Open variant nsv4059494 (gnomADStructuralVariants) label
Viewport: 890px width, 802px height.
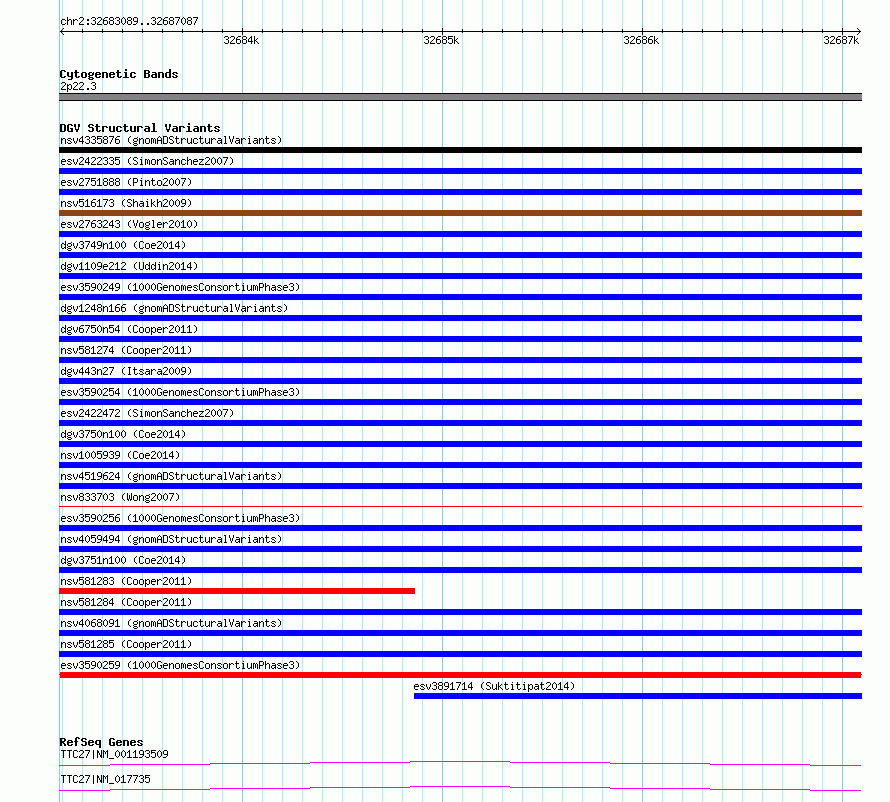tap(171, 539)
